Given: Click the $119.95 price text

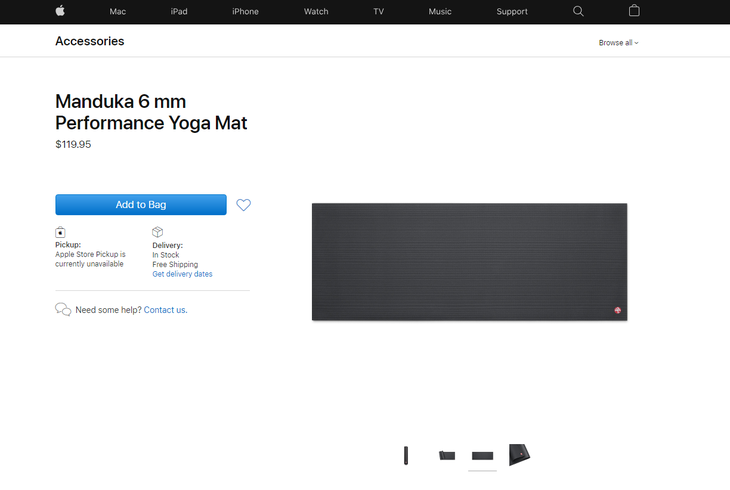Looking at the screenshot, I should tap(73, 144).
